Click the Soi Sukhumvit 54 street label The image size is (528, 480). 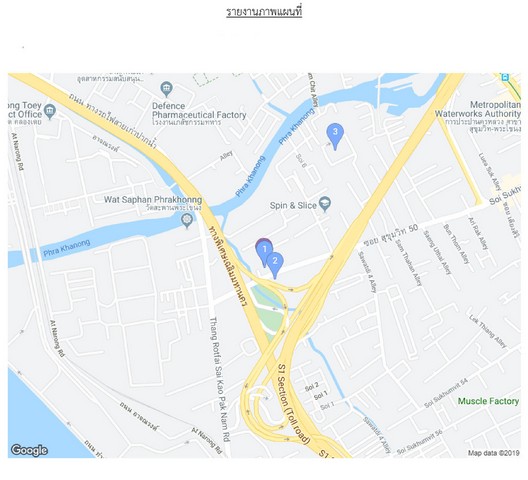pos(446,393)
